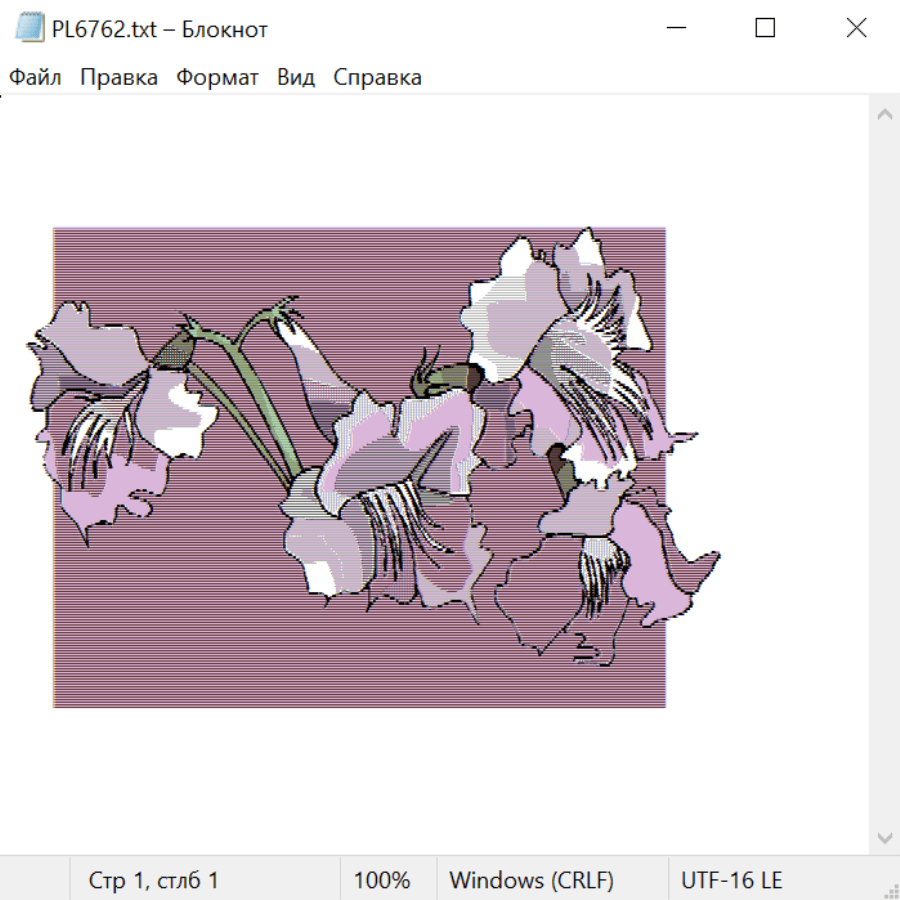Open the Правка menu
Image resolution: width=900 pixels, height=900 pixels.
119,78
